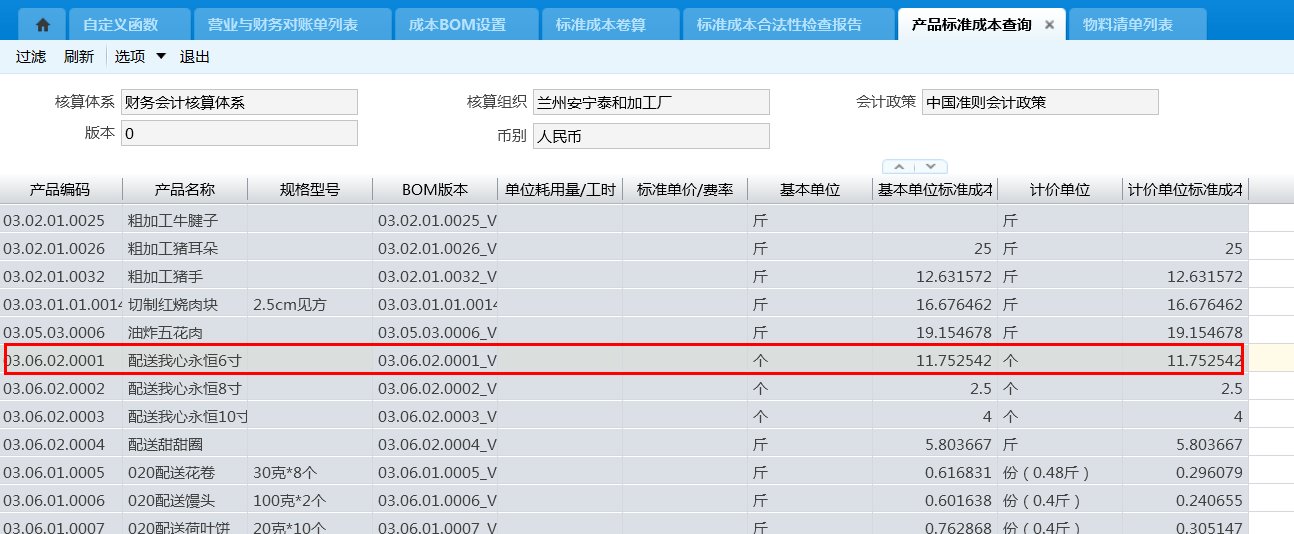The width and height of the screenshot is (1294, 534).
Task: Click 计价单位标准成本 column header
Action: pyautogui.click(x=1185, y=190)
